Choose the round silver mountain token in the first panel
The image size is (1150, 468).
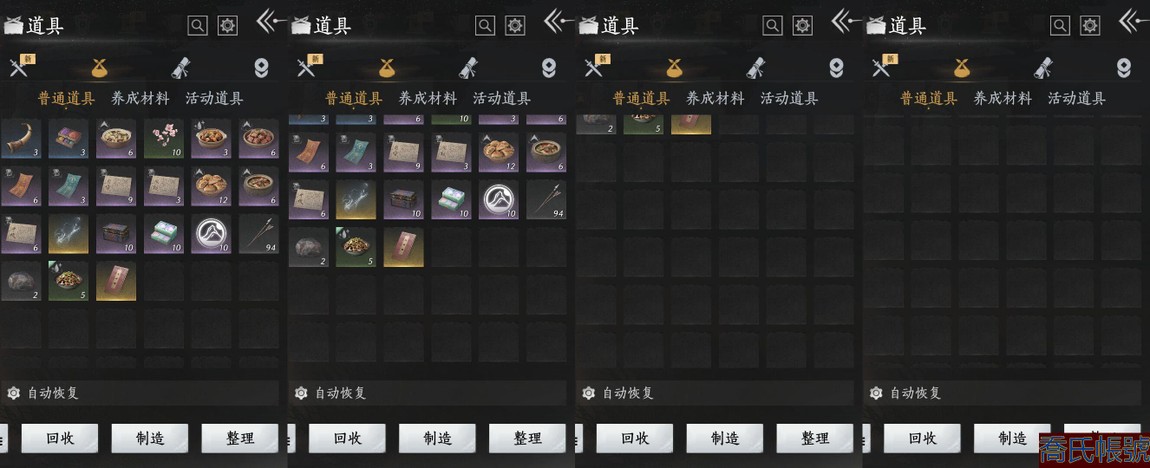[211, 234]
